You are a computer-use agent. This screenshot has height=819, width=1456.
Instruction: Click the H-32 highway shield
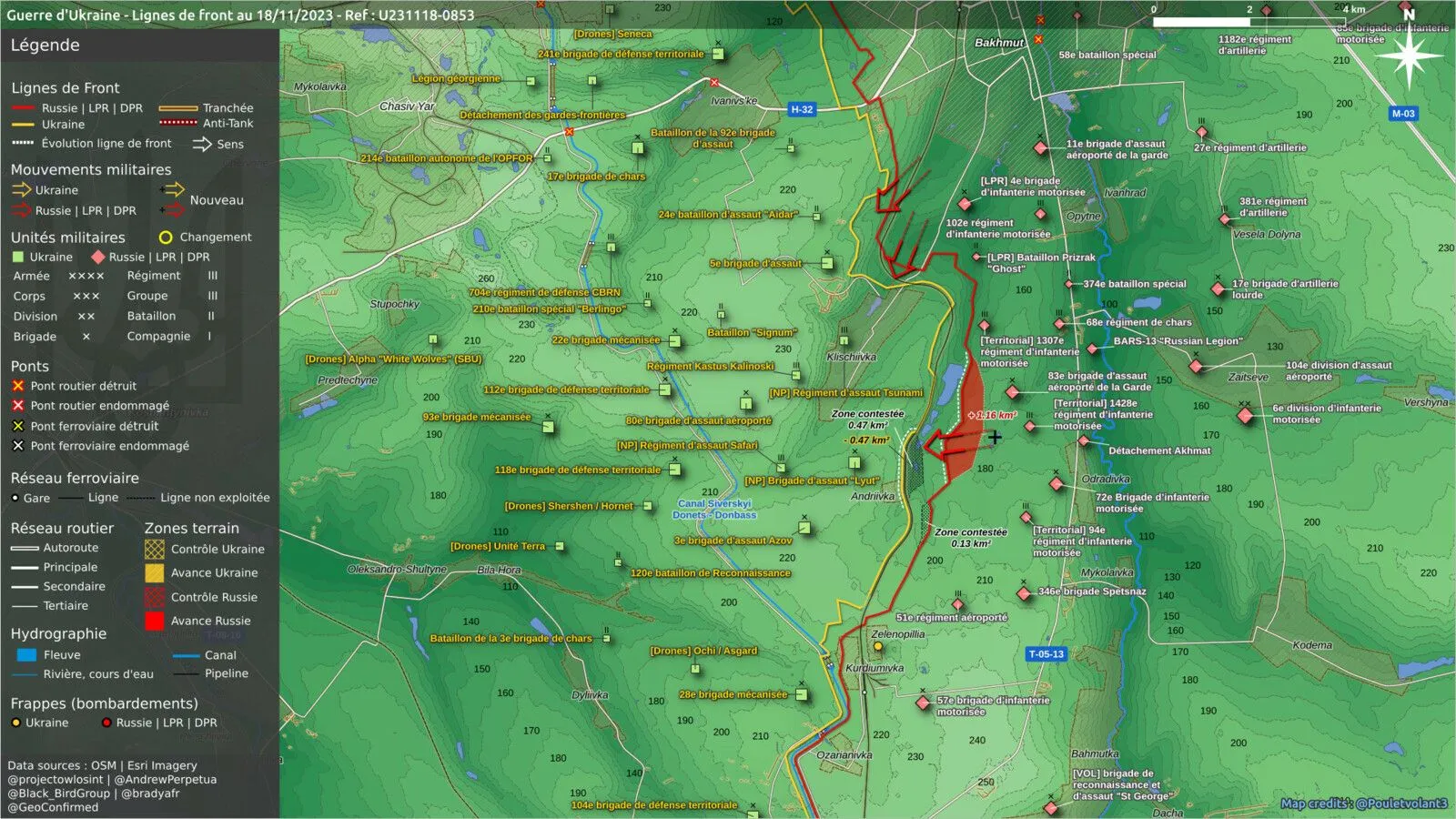tap(802, 109)
